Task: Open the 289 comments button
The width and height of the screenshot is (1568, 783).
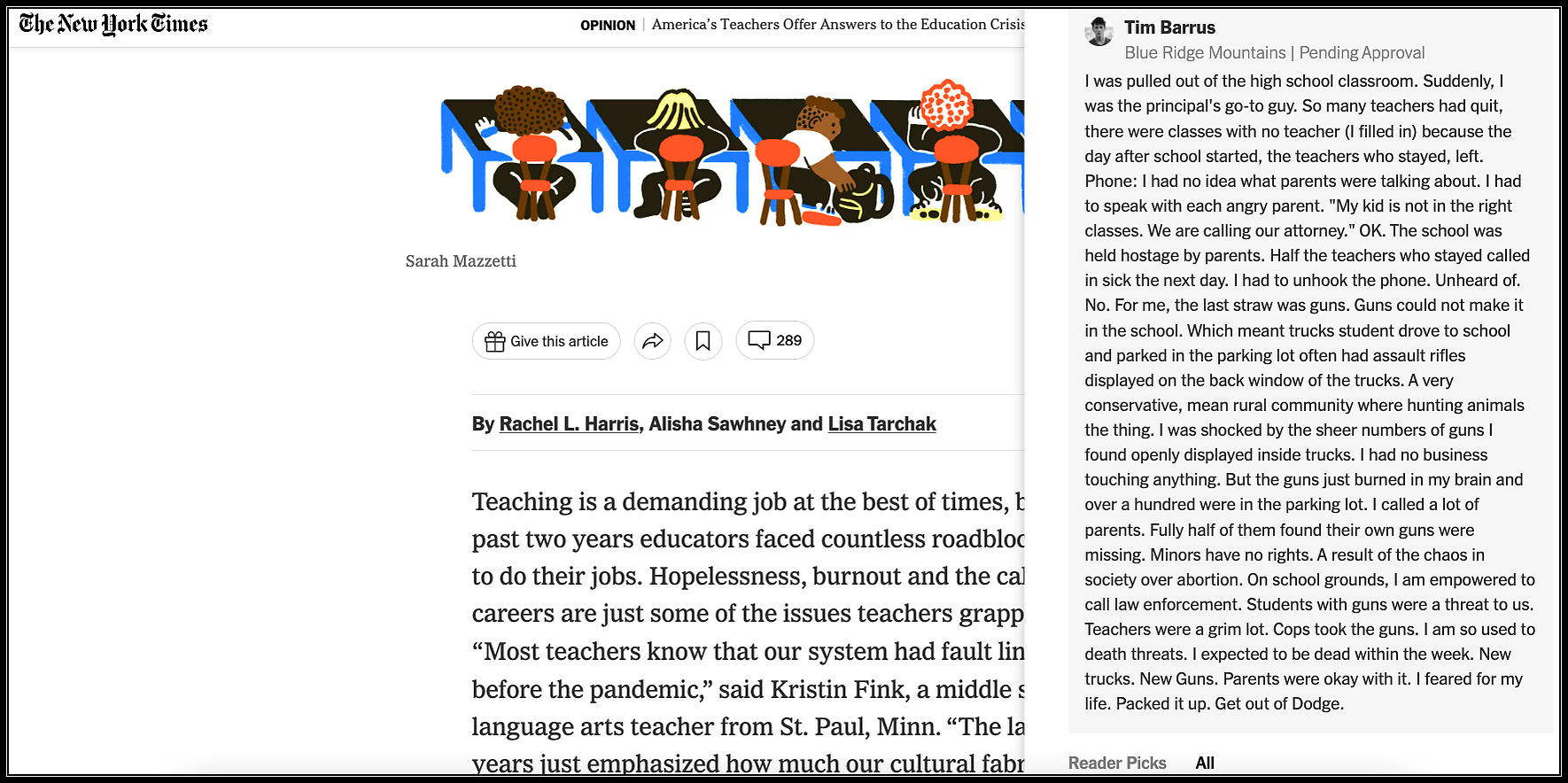Action: point(775,340)
